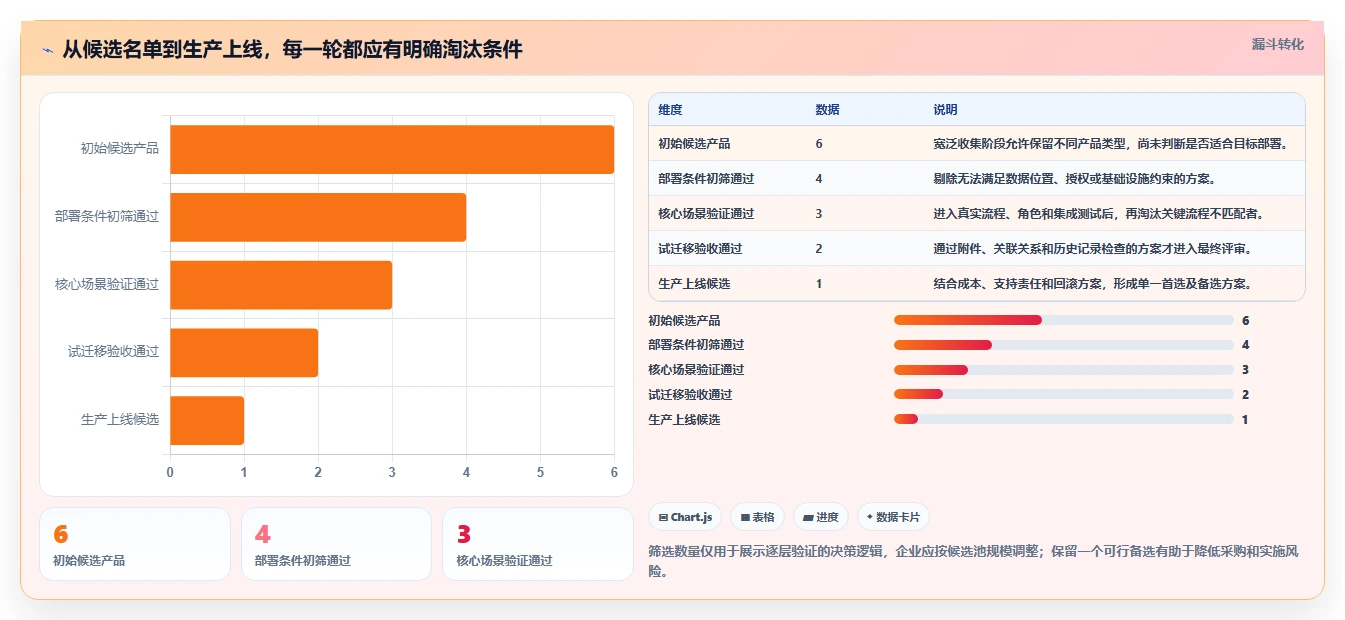Click the 部署条件初筛通过 progress bar
This screenshot has height=620, width=1345.
tap(1064, 345)
